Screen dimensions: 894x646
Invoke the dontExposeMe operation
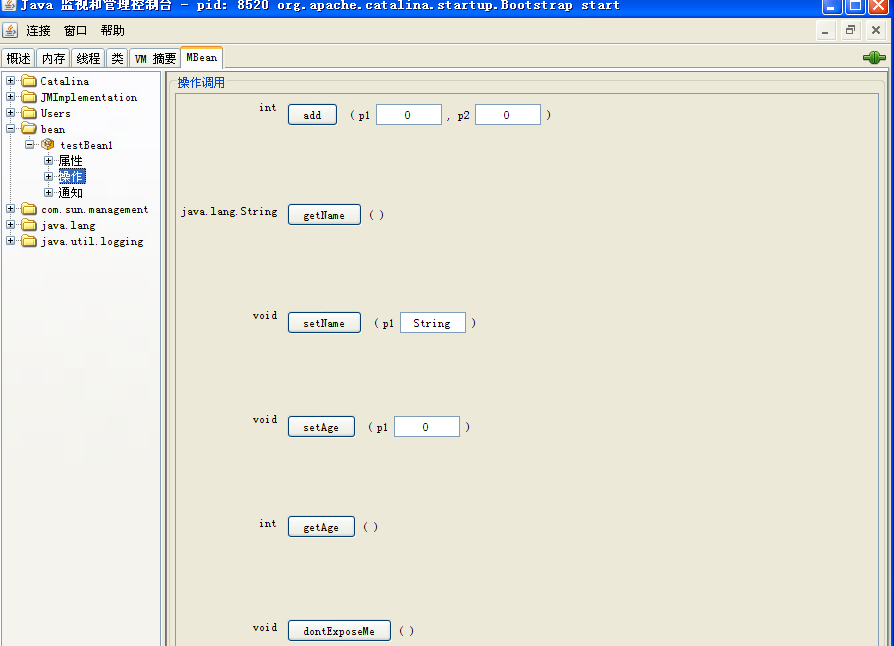pos(339,631)
